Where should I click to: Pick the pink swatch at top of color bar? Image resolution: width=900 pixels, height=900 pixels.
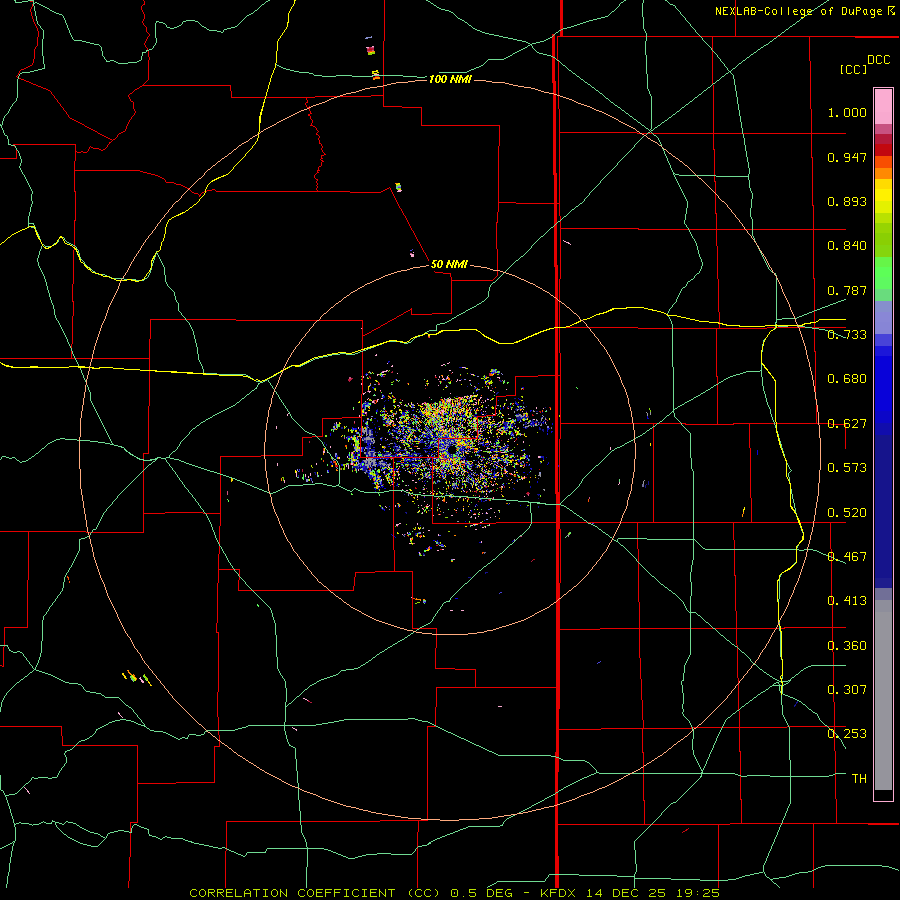coord(883,106)
